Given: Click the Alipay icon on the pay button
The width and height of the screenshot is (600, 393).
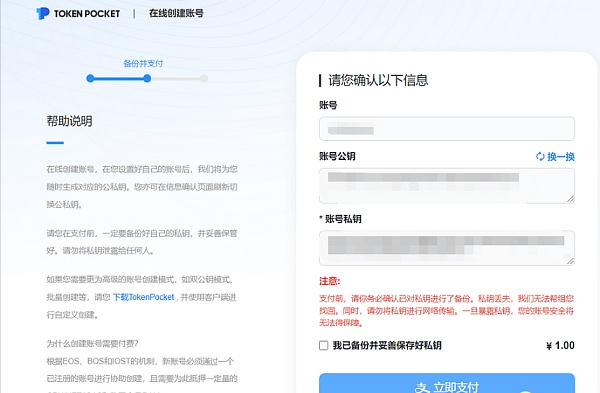Looking at the screenshot, I should [x=422, y=387].
